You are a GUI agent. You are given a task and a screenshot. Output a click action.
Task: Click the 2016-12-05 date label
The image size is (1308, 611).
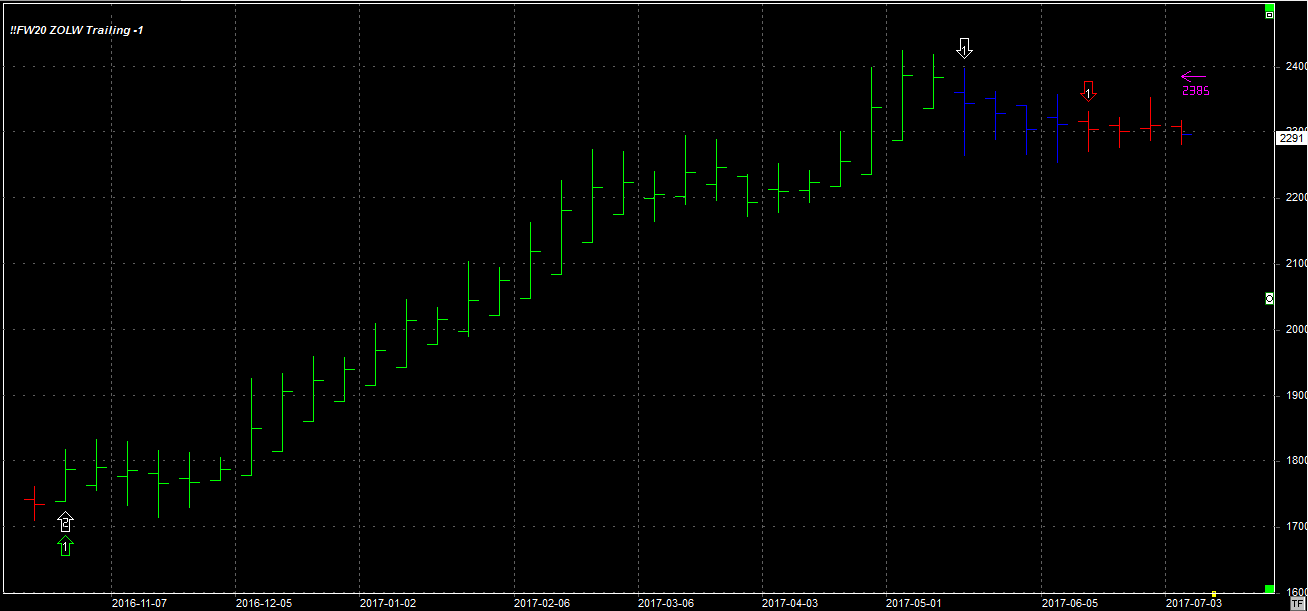pos(264,603)
